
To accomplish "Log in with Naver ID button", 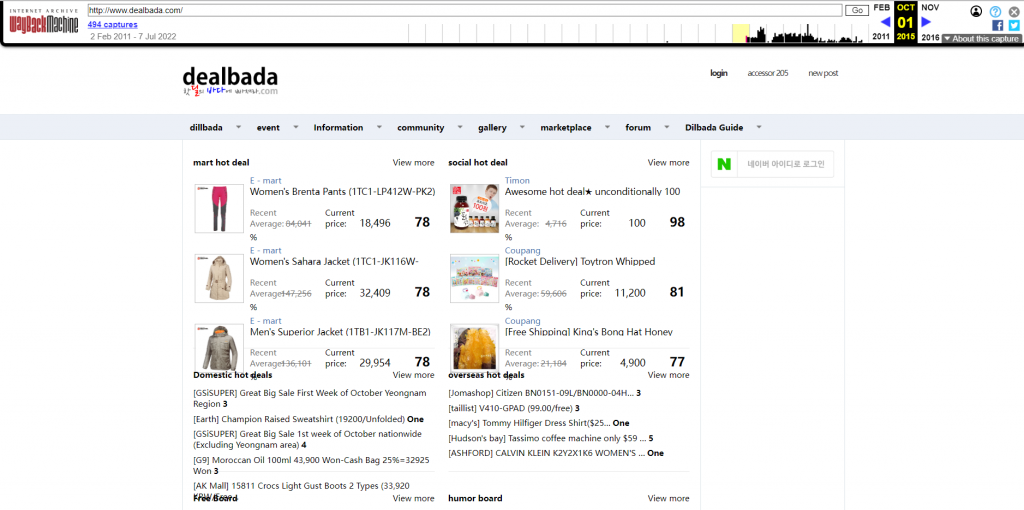I will (773, 164).
